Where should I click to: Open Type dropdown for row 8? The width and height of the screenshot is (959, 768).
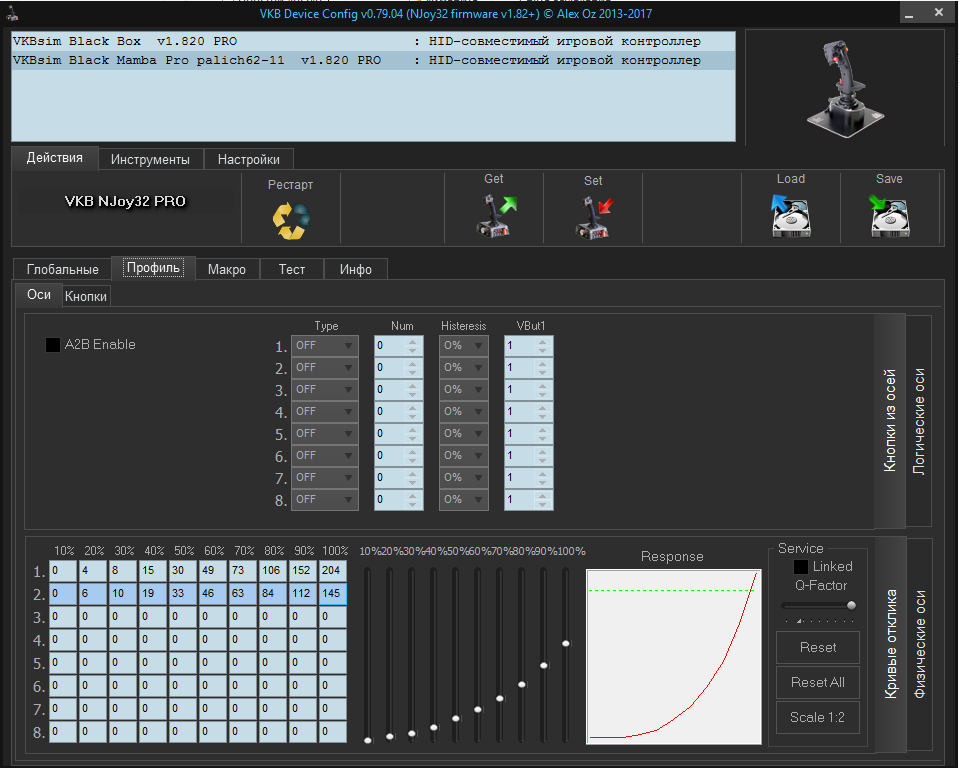pyautogui.click(x=325, y=500)
